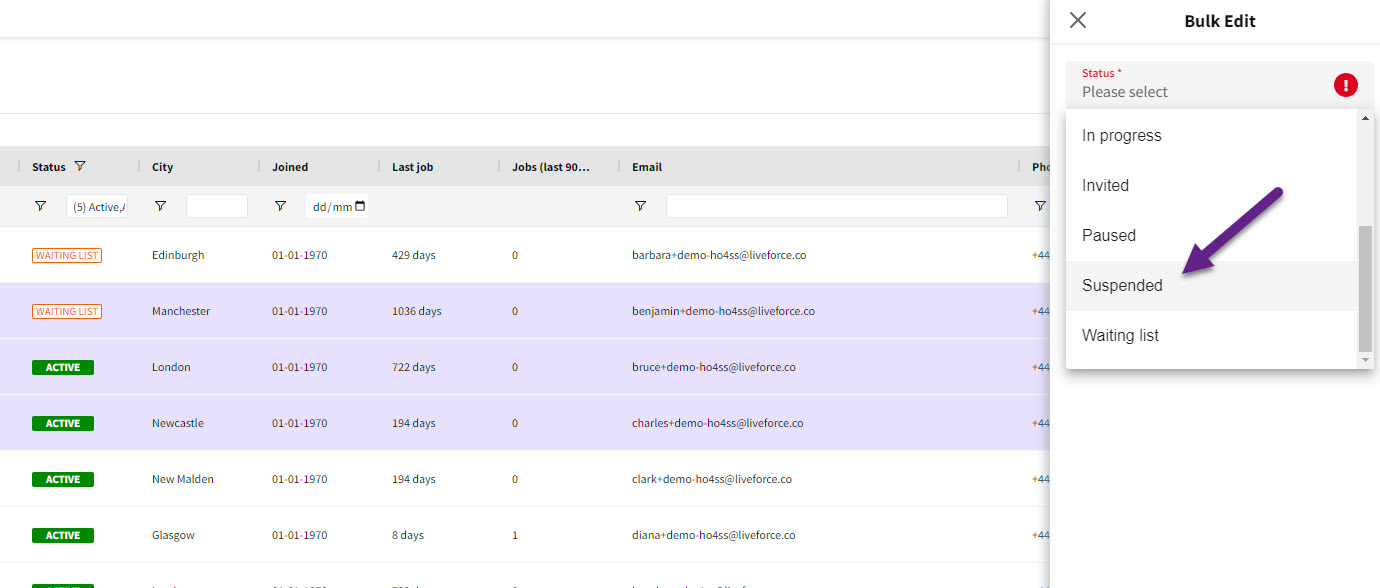The width and height of the screenshot is (1380, 588).
Task: Open the Joined column filter options icon
Action: pyautogui.click(x=280, y=206)
